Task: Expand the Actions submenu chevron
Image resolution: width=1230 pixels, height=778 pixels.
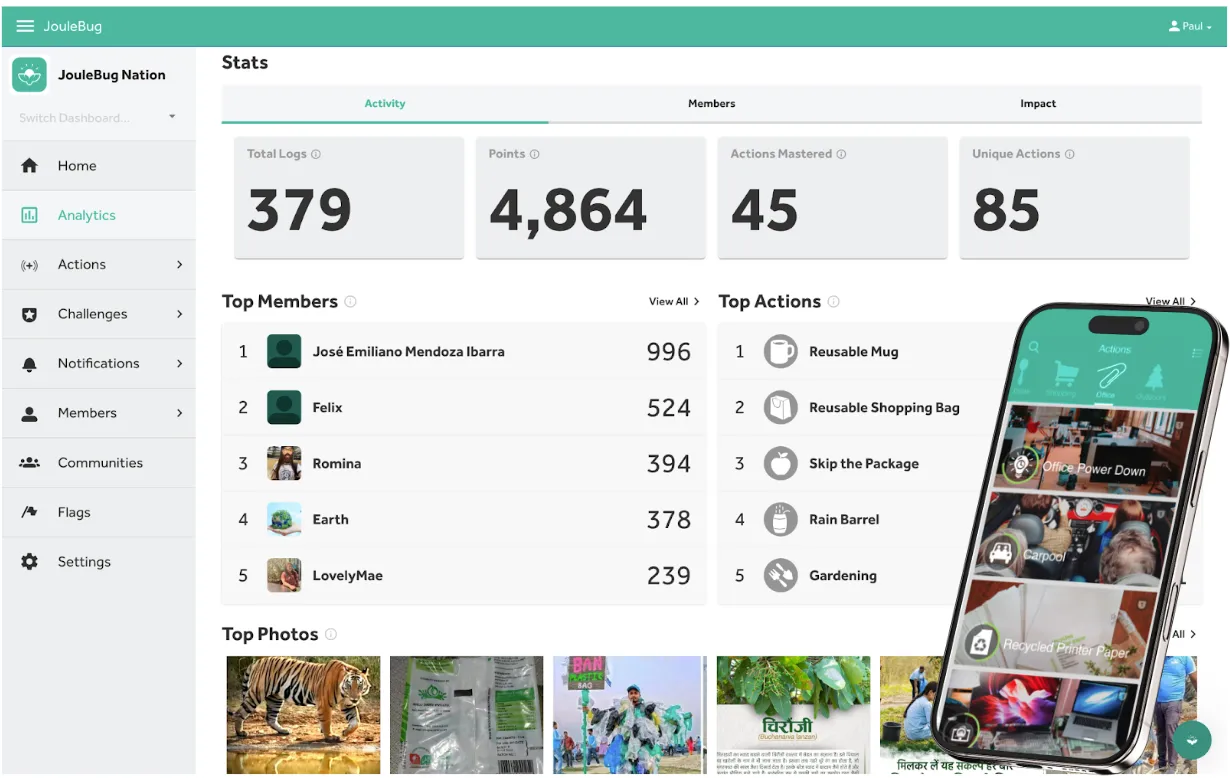Action: (x=180, y=265)
